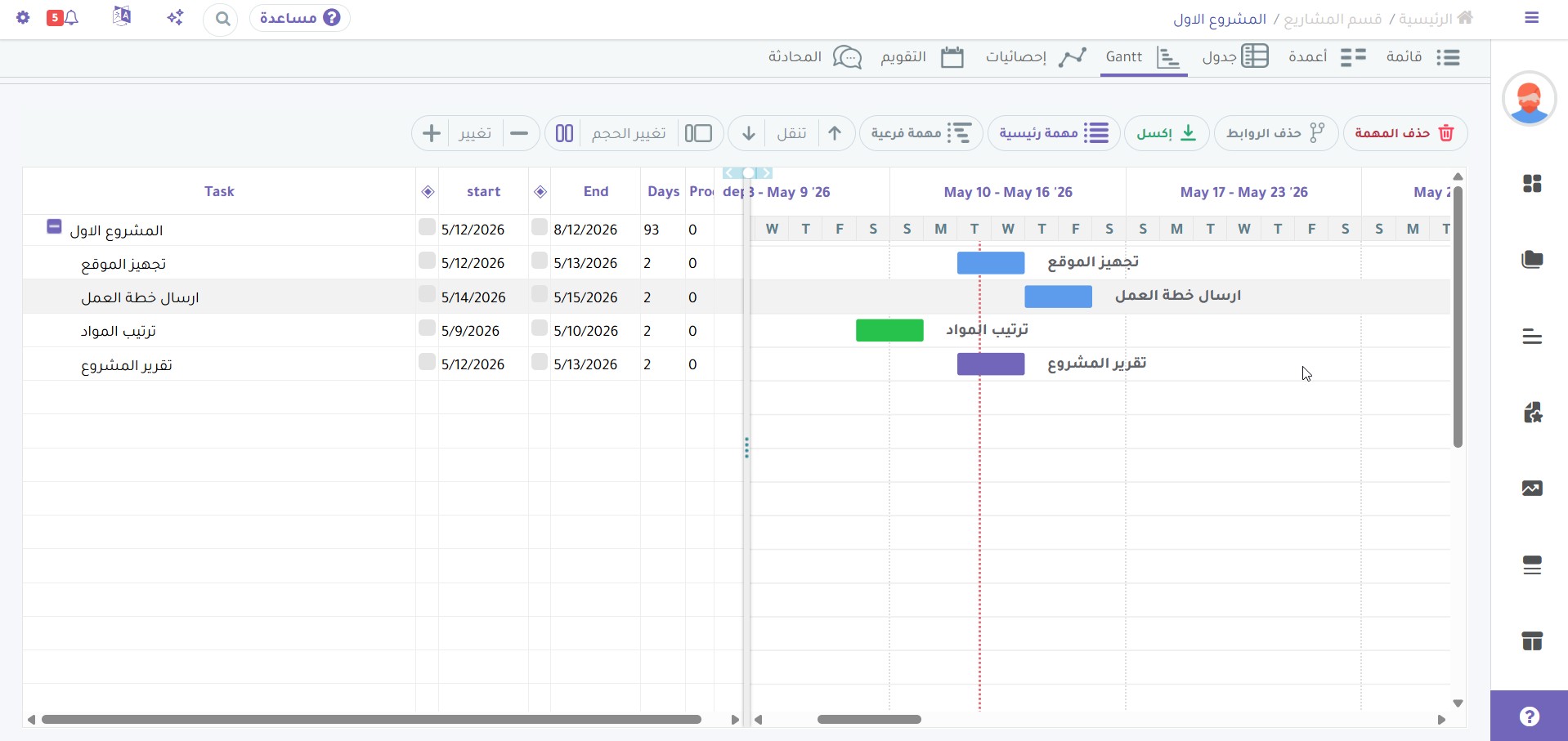Toggle start checkbox for ترتيب المواد
This screenshot has width=1568, height=741.
tap(427, 328)
